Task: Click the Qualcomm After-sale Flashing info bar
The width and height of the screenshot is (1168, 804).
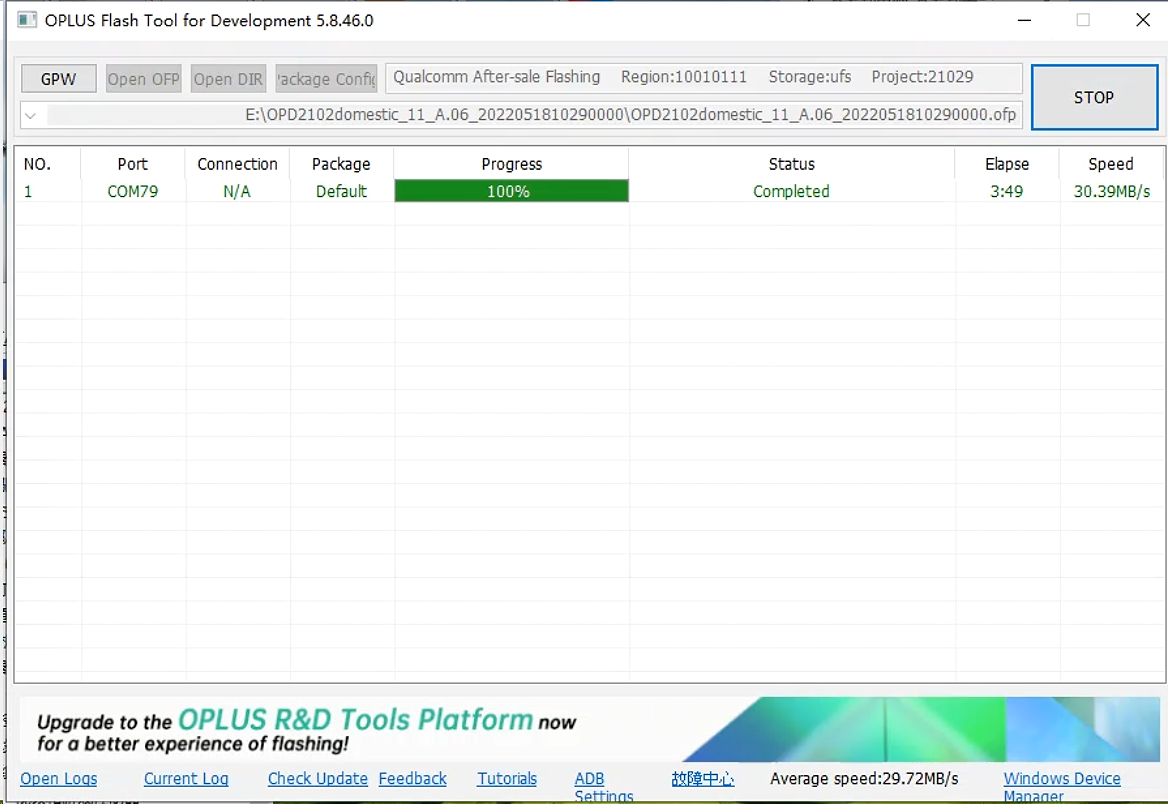Action: click(703, 77)
